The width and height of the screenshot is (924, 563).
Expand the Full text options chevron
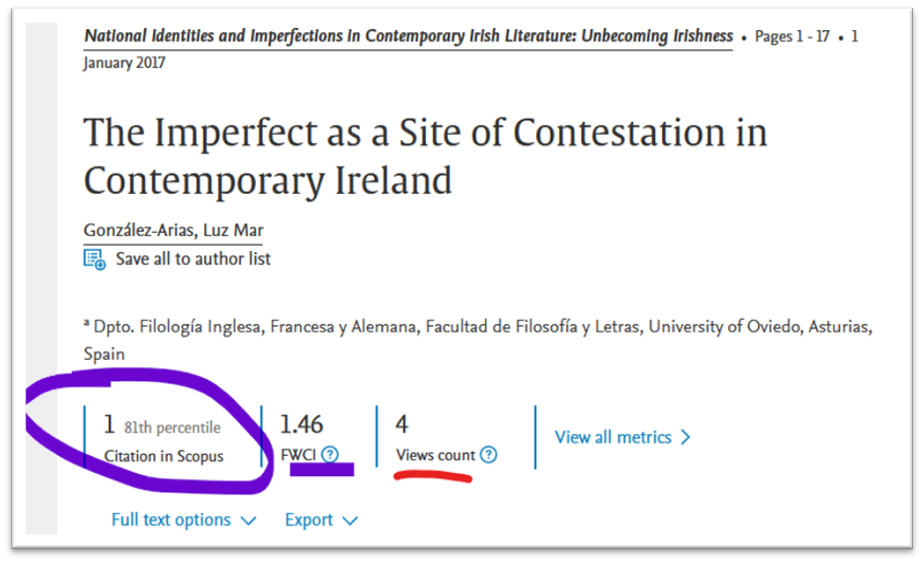click(249, 520)
